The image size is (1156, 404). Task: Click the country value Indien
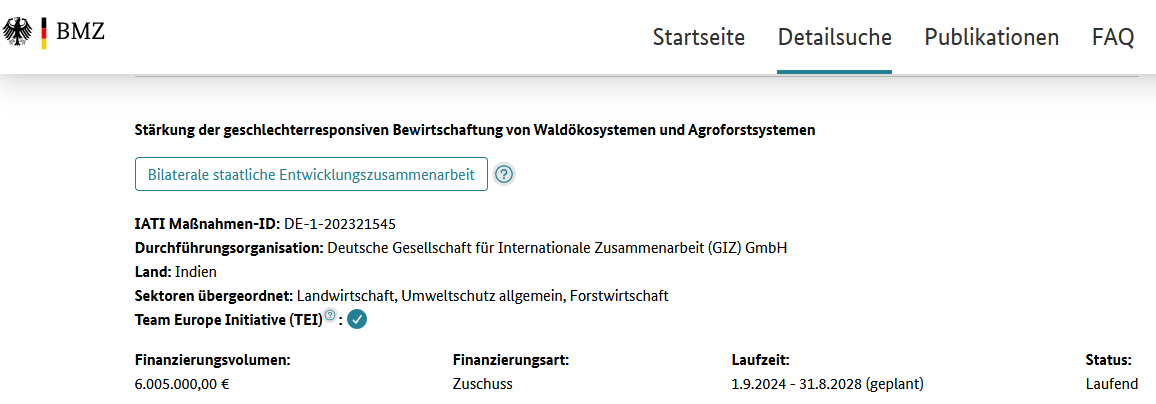point(196,272)
